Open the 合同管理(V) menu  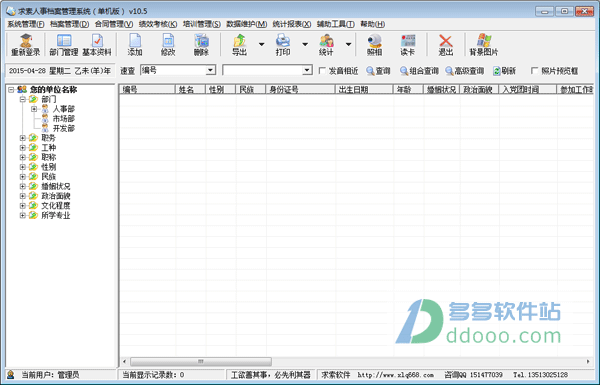point(114,24)
